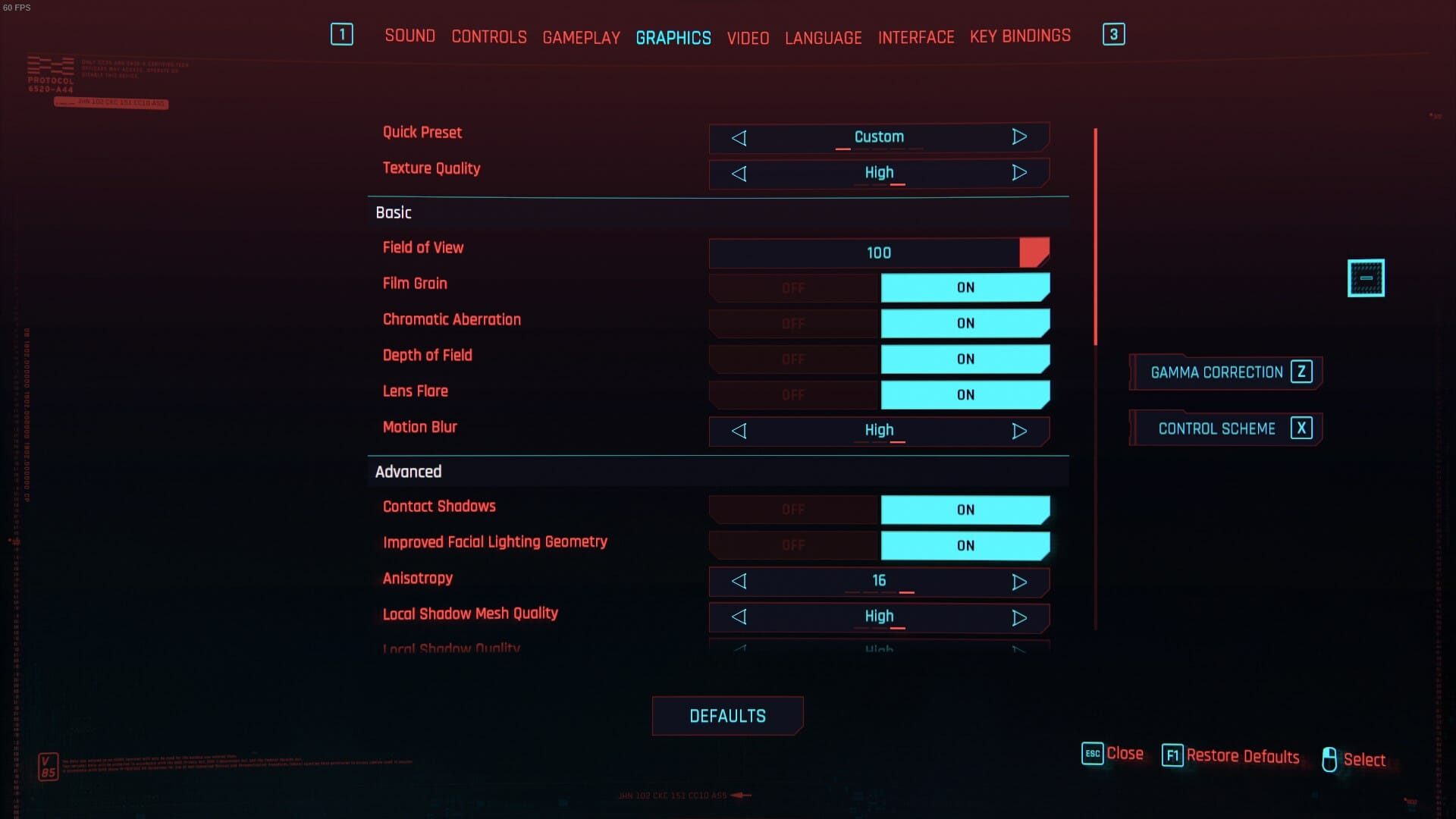Expand Quick Preset dropdown options
Viewport: 1456px width, 819px height.
[x=1020, y=137]
